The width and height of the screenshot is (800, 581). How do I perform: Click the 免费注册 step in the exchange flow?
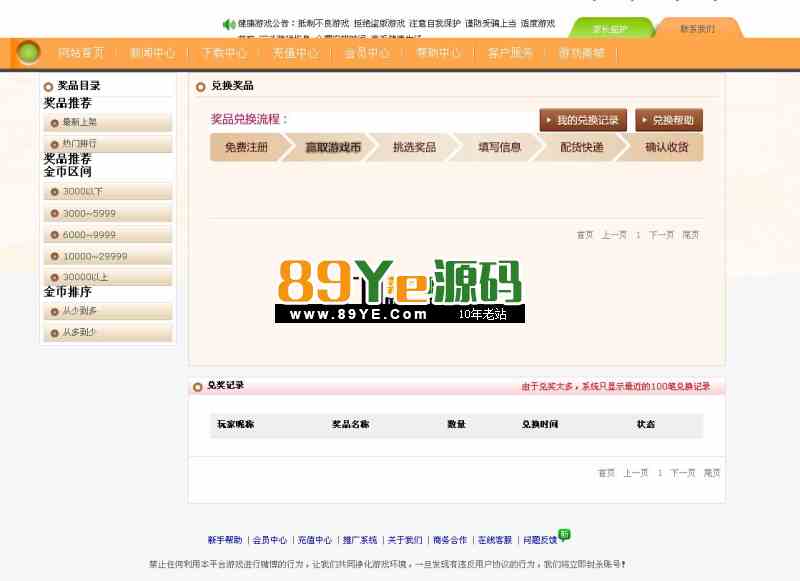(246, 147)
